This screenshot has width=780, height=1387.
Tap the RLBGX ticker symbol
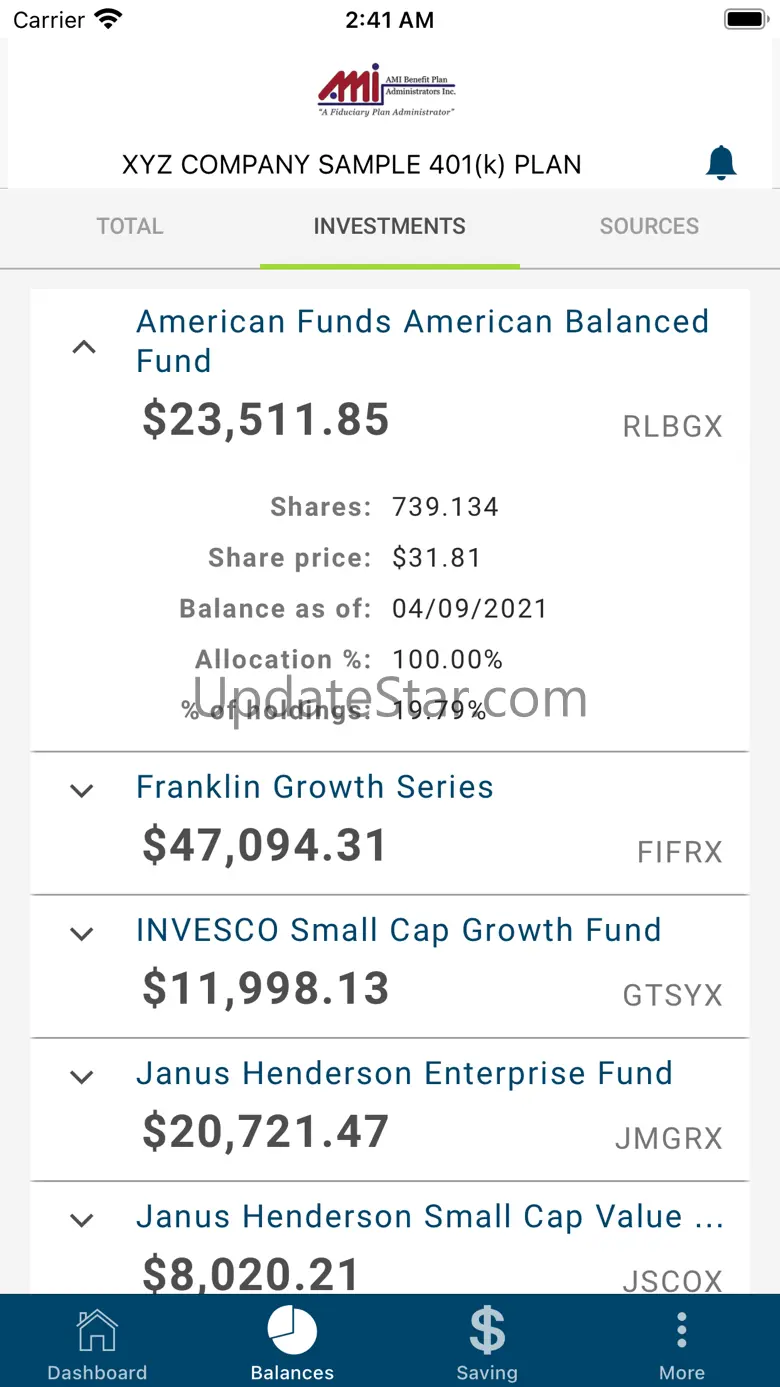coord(672,427)
